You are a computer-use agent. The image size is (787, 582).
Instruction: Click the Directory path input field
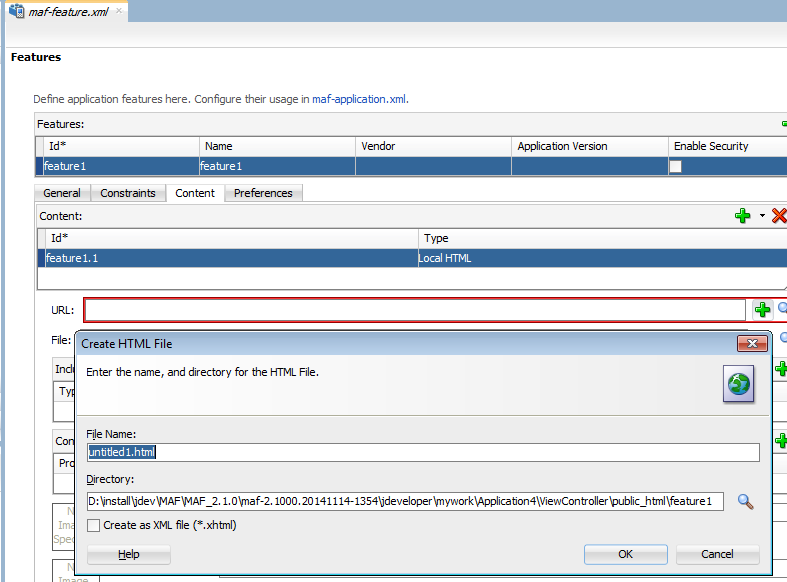click(406, 501)
